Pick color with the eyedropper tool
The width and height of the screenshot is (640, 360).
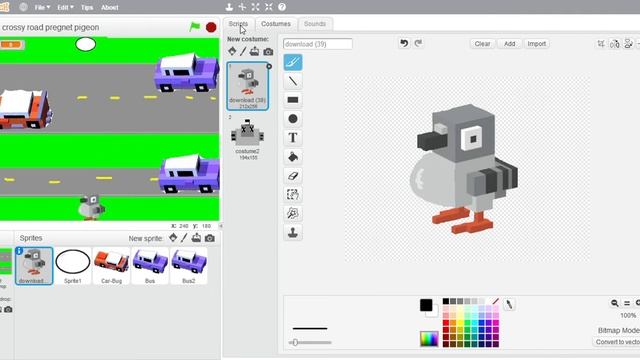click(x=509, y=304)
